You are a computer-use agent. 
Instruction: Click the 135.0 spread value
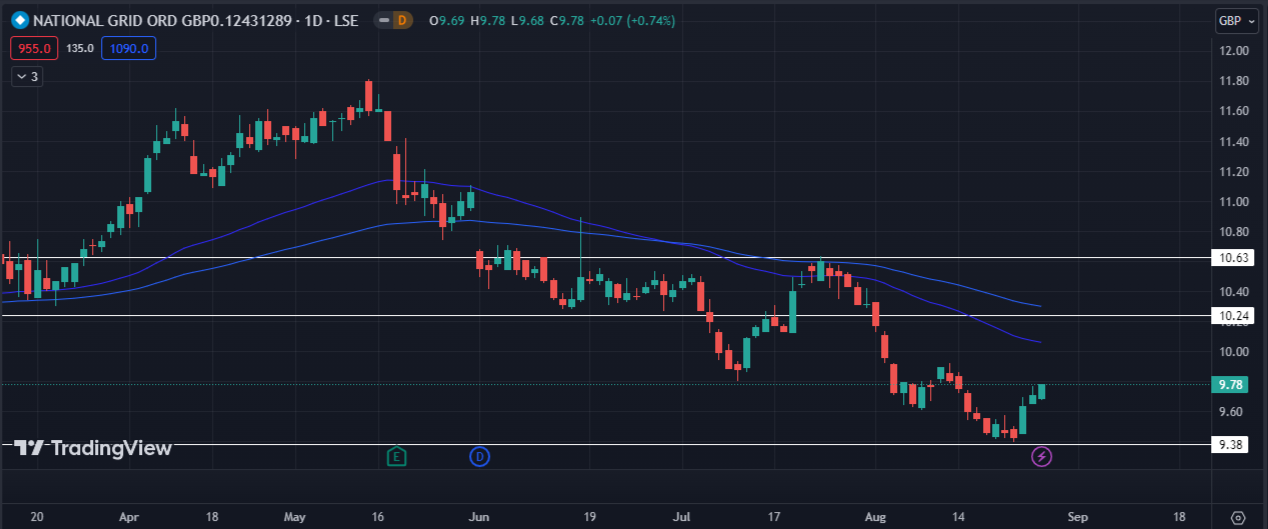[x=80, y=48]
